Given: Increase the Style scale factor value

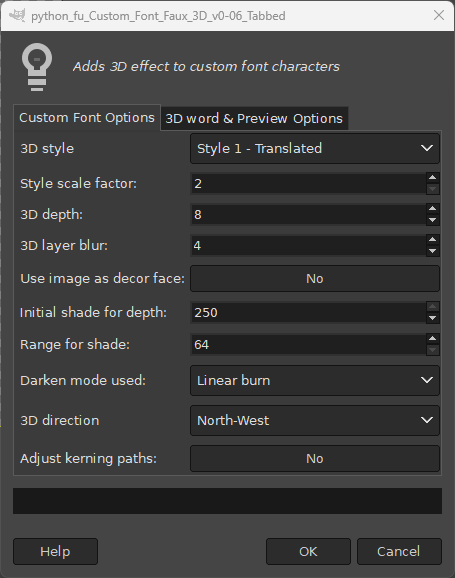Looking at the screenshot, I should click(x=433, y=178).
